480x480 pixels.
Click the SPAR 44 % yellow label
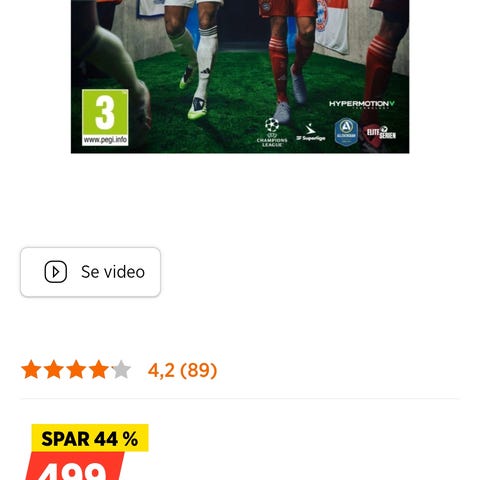coord(90,438)
